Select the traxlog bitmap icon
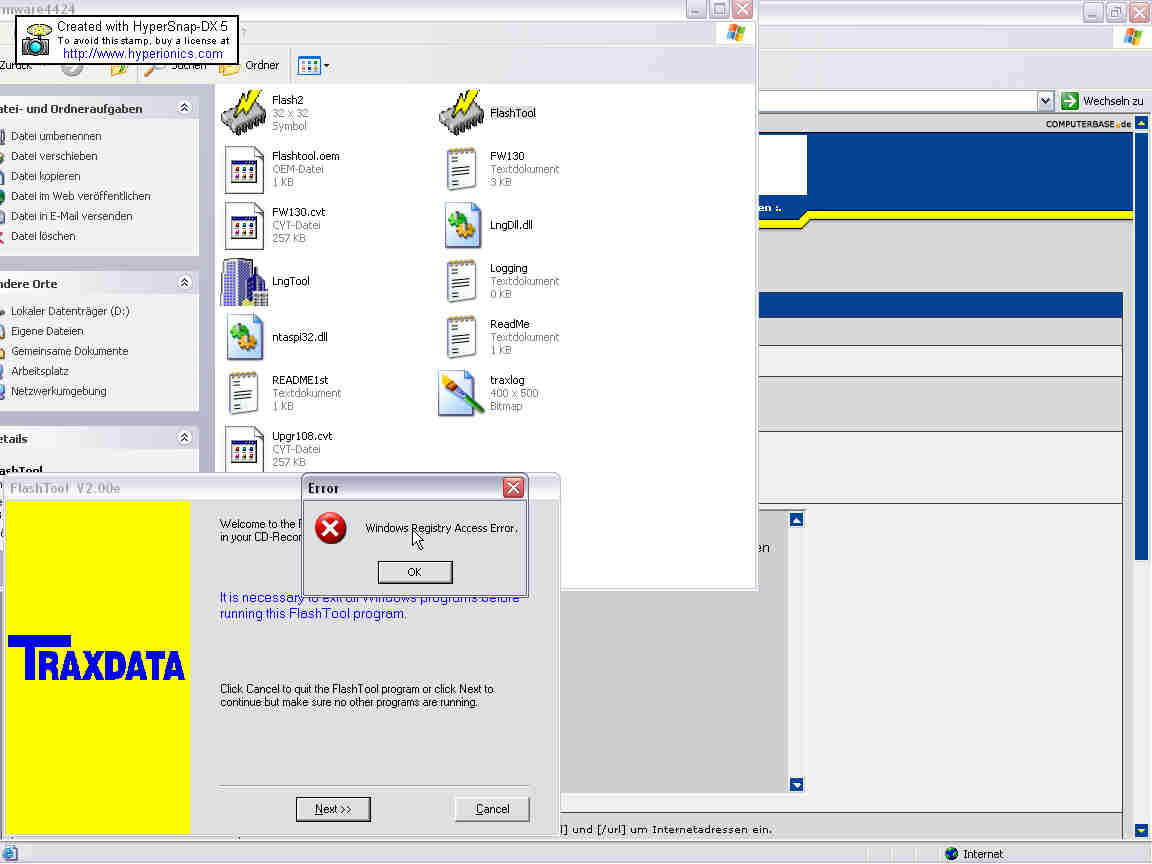This screenshot has height=864, width=1152. coord(461,393)
